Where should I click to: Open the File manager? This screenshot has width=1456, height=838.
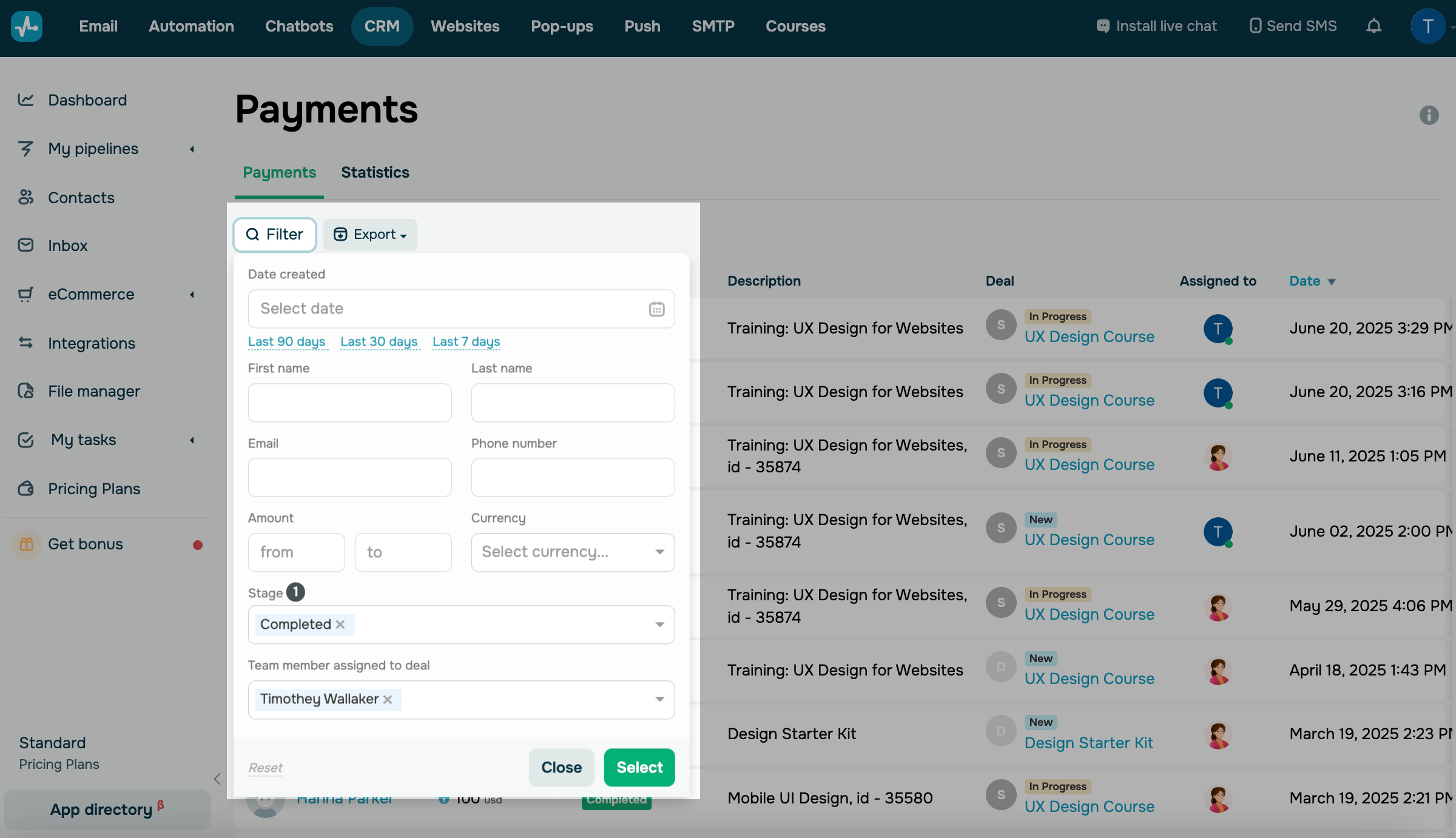tap(94, 391)
